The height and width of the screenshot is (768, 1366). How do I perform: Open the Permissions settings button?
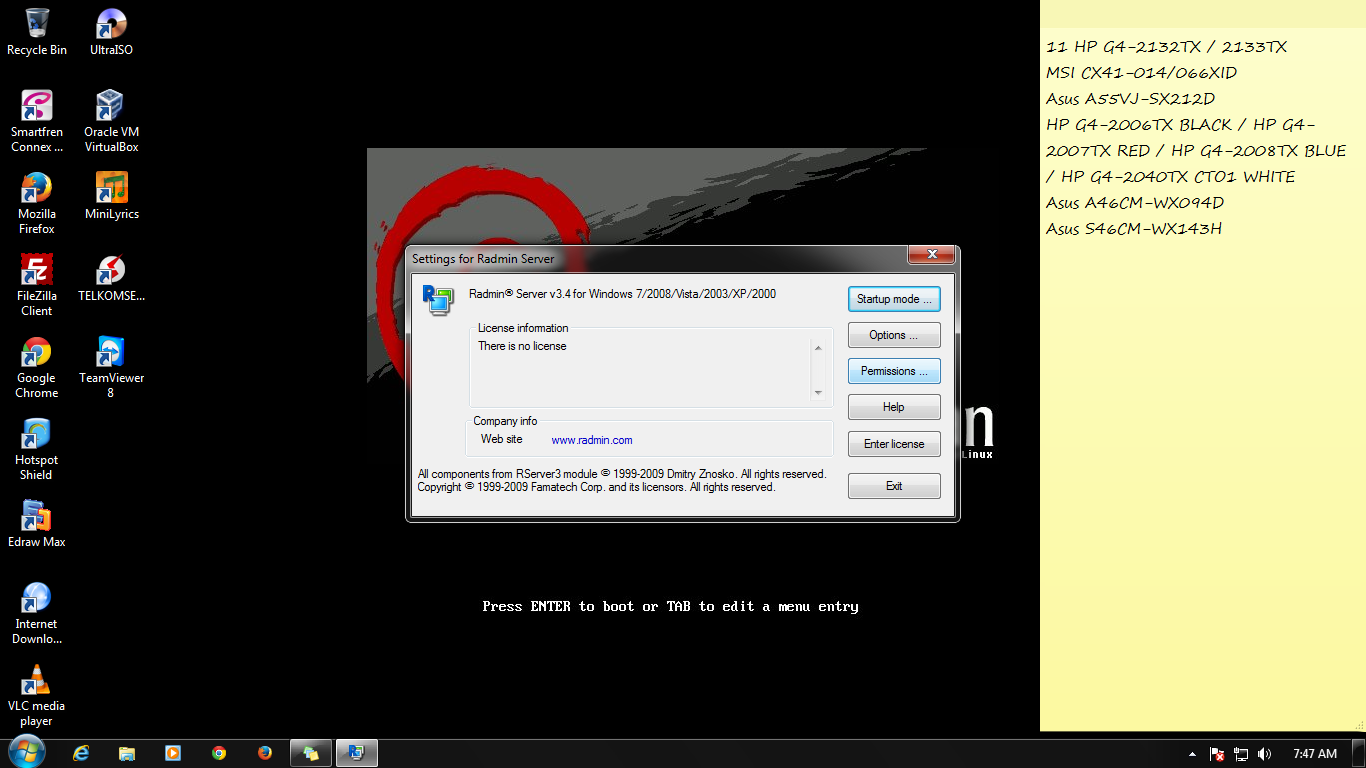(x=894, y=371)
